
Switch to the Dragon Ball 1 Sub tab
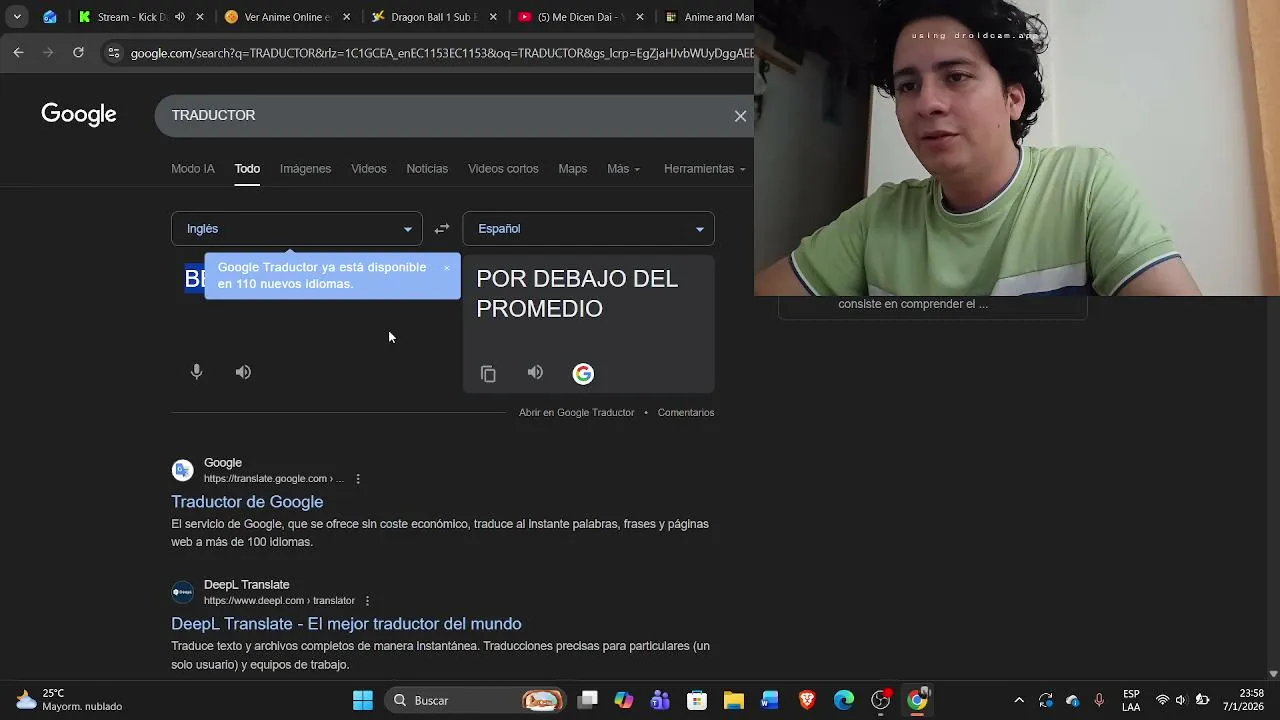(x=425, y=17)
